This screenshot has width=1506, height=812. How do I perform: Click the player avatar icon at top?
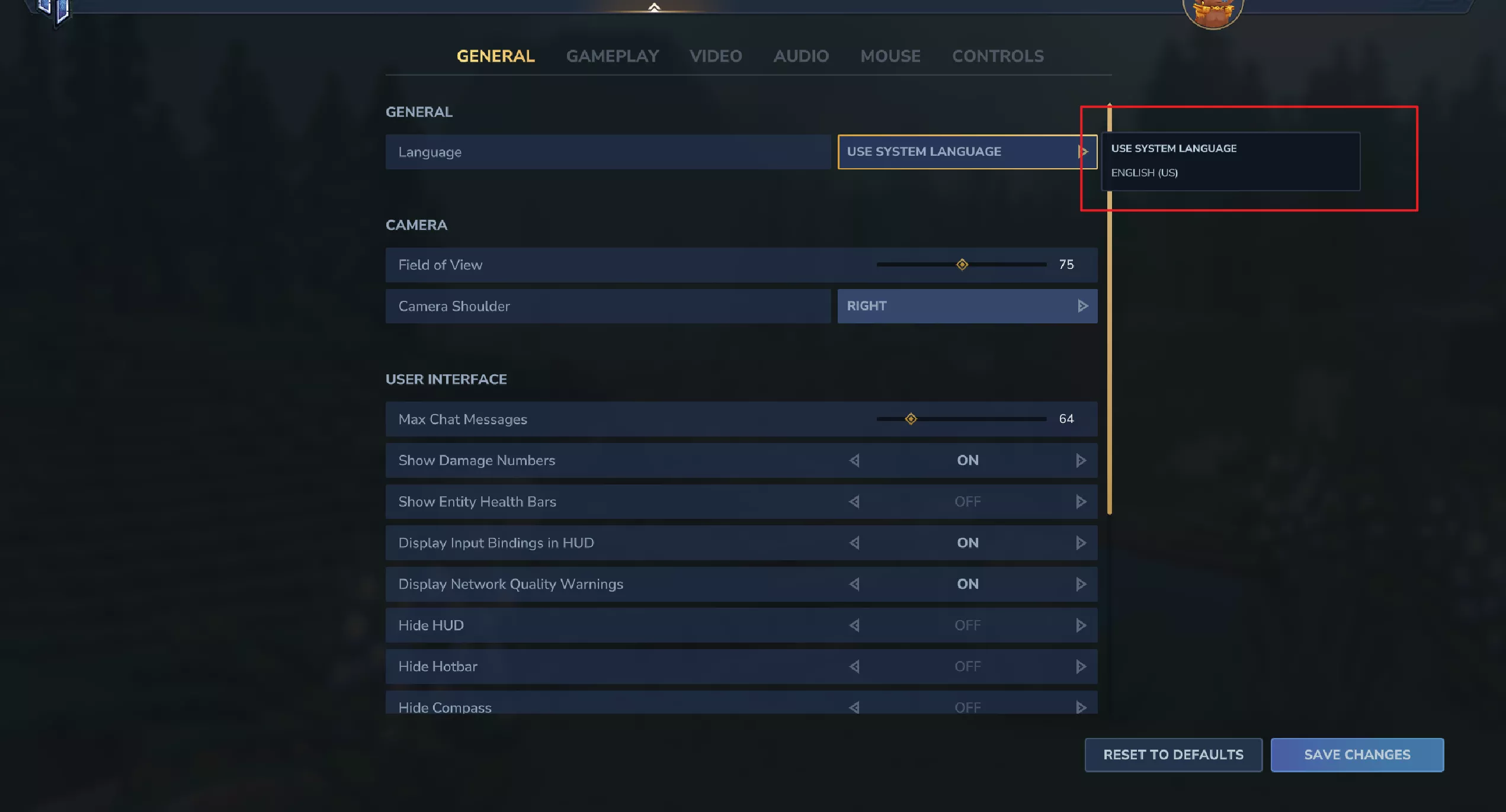tap(1212, 12)
